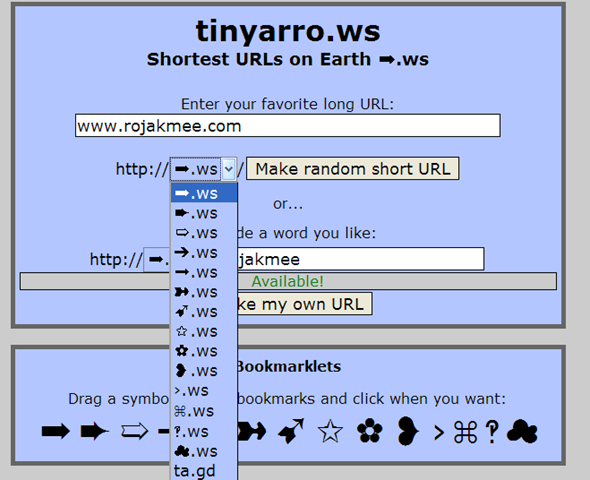The image size is (590, 480).
Task: Pick the thin heavy arrow .ws option
Action: (204, 252)
